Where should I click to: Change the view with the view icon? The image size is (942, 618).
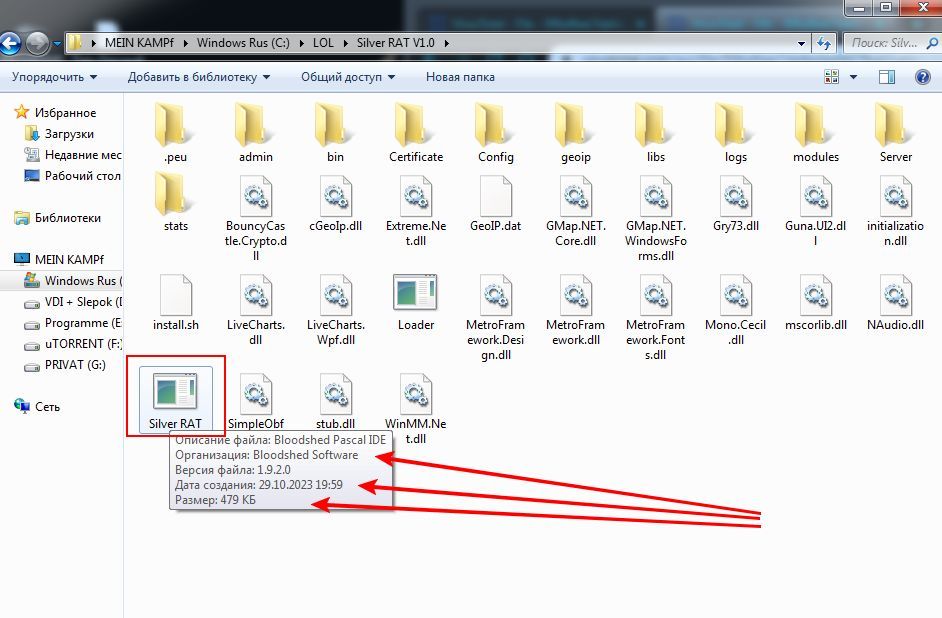831,77
